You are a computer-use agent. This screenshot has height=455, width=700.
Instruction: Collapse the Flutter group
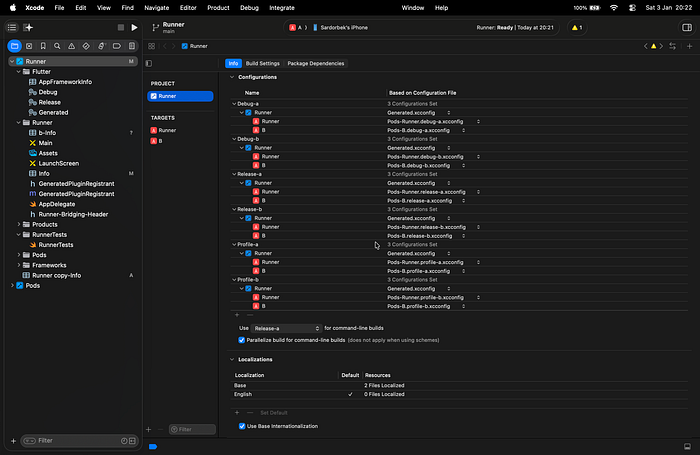point(19,72)
